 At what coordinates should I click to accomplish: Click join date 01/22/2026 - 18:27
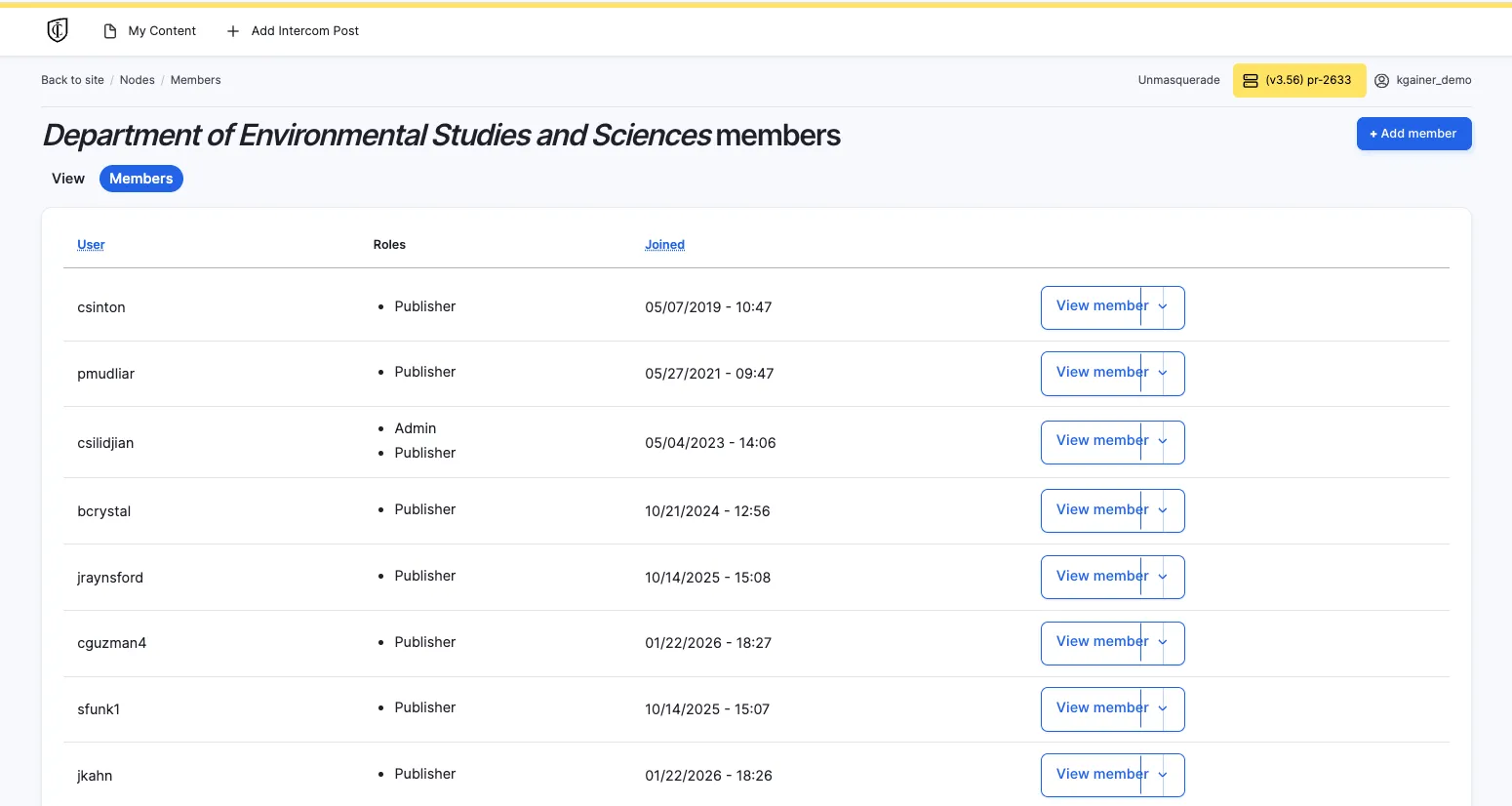coord(708,643)
